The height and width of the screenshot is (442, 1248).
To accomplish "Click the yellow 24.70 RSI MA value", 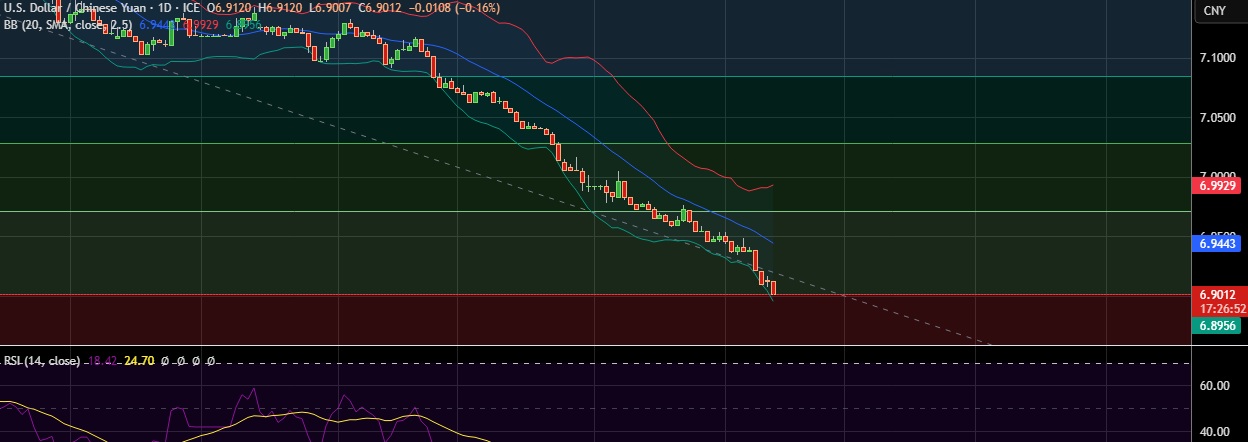I will (x=139, y=360).
